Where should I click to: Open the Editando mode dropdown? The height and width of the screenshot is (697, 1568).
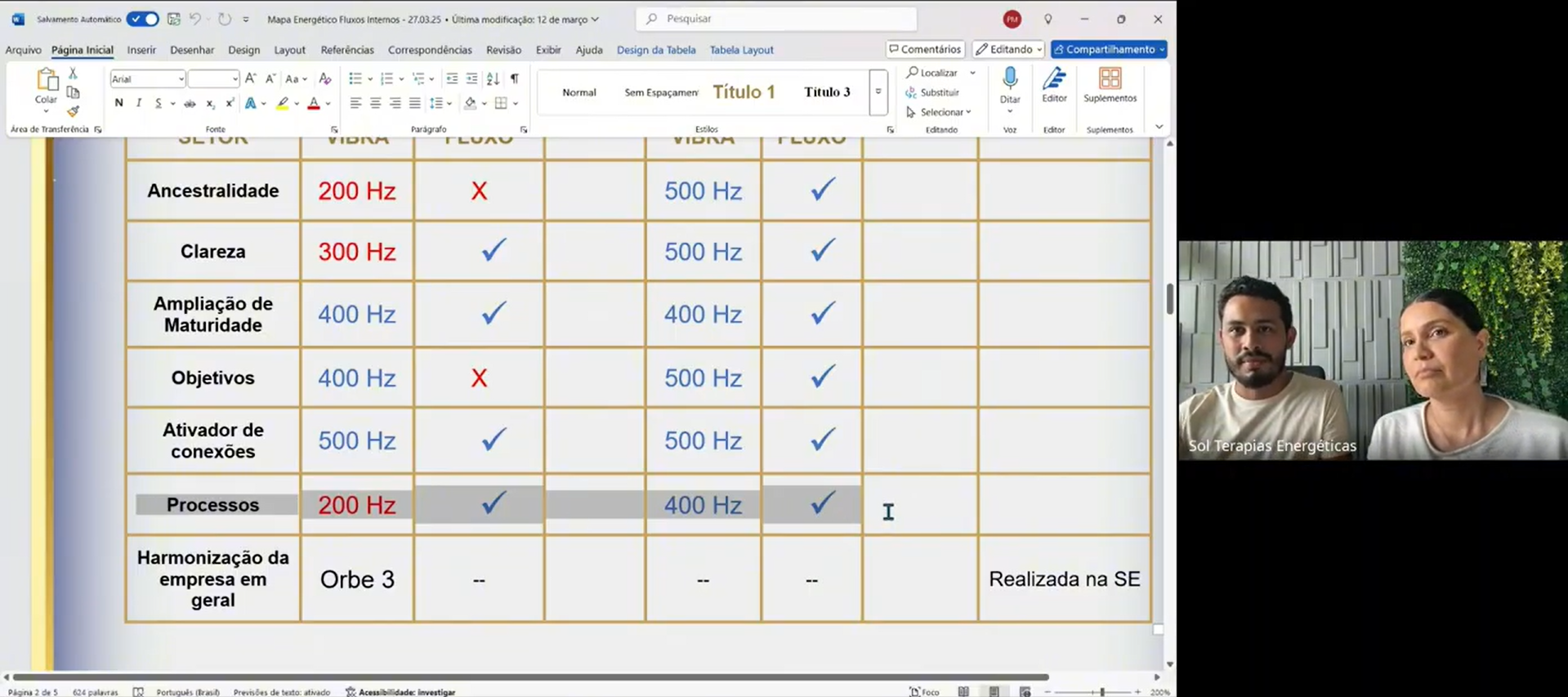pyautogui.click(x=1008, y=49)
